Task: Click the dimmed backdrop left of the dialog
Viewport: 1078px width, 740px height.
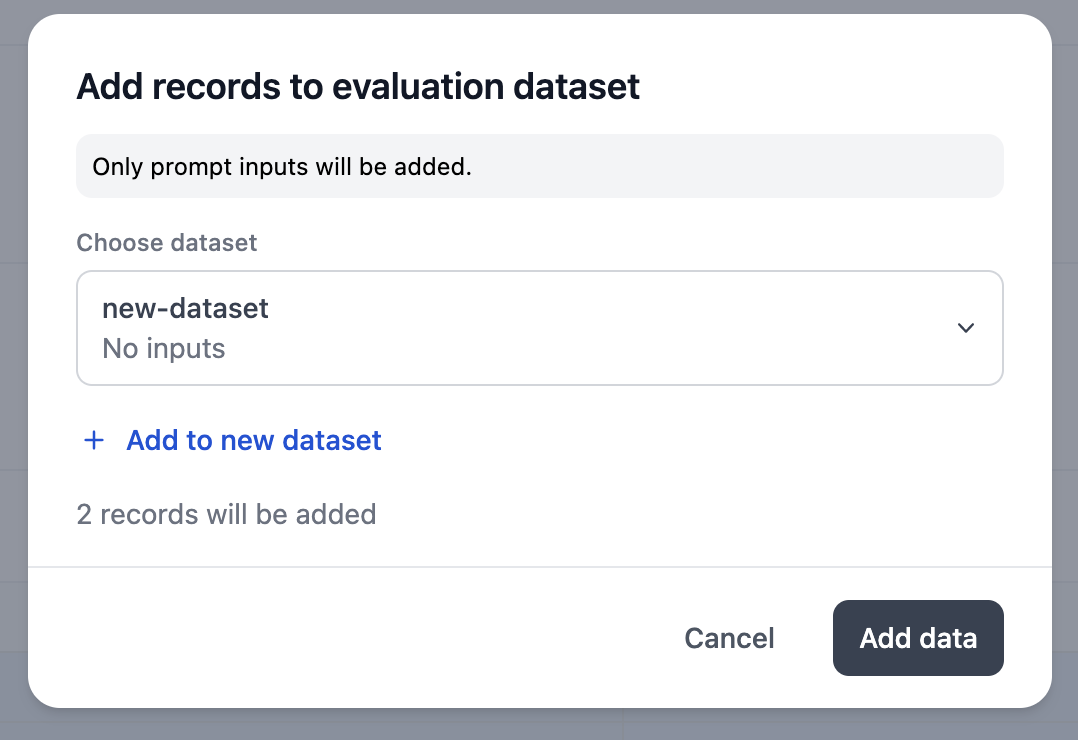Action: click(x=13, y=370)
